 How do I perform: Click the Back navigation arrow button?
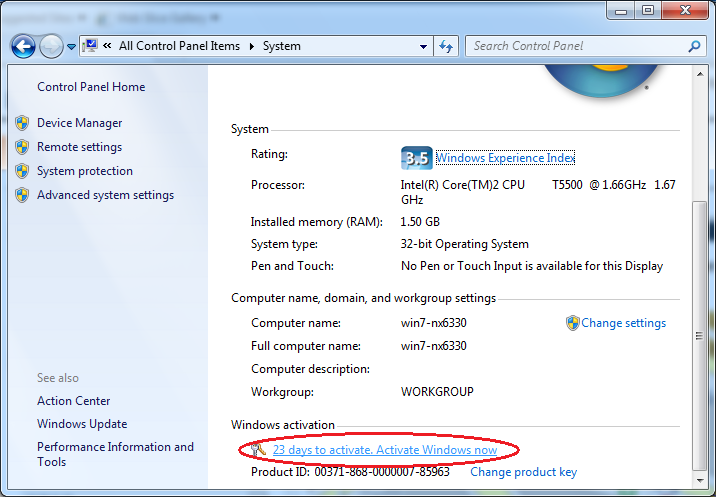point(23,46)
